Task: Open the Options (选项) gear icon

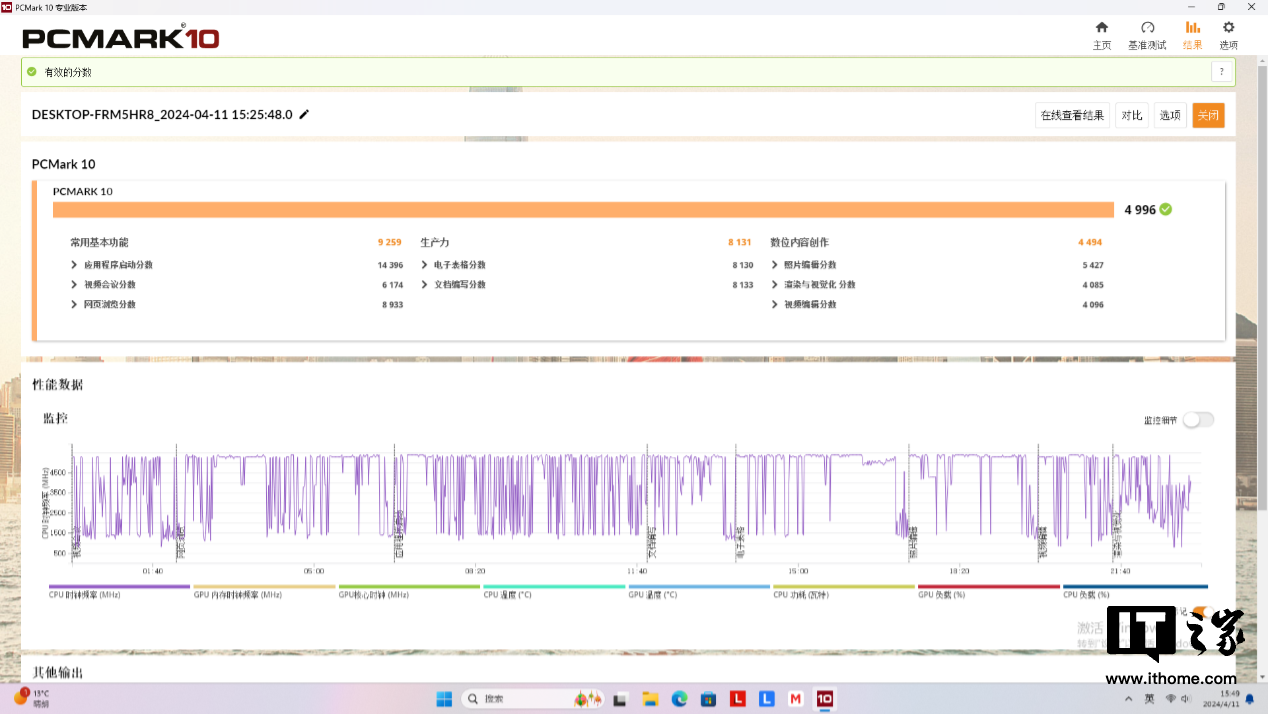Action: (1228, 28)
